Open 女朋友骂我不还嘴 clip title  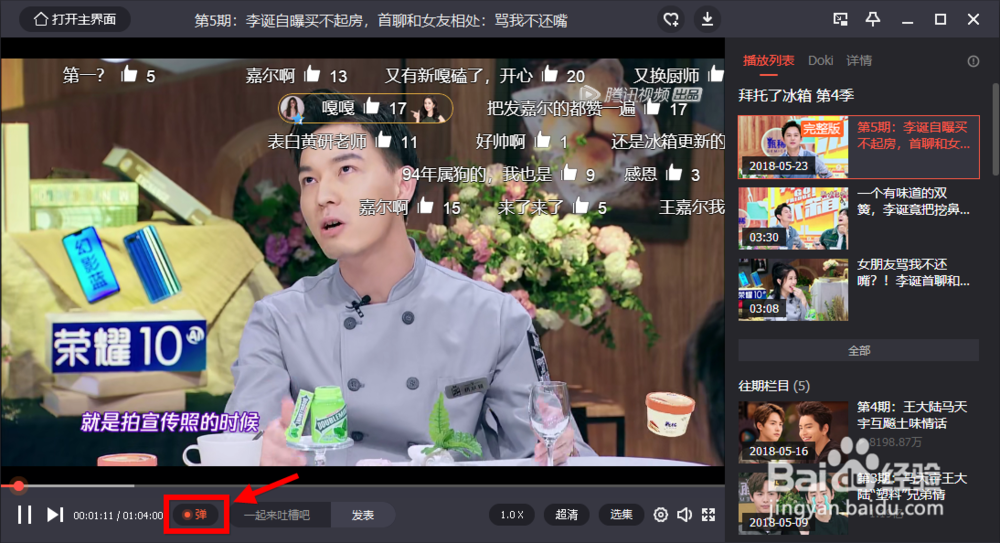click(x=913, y=272)
